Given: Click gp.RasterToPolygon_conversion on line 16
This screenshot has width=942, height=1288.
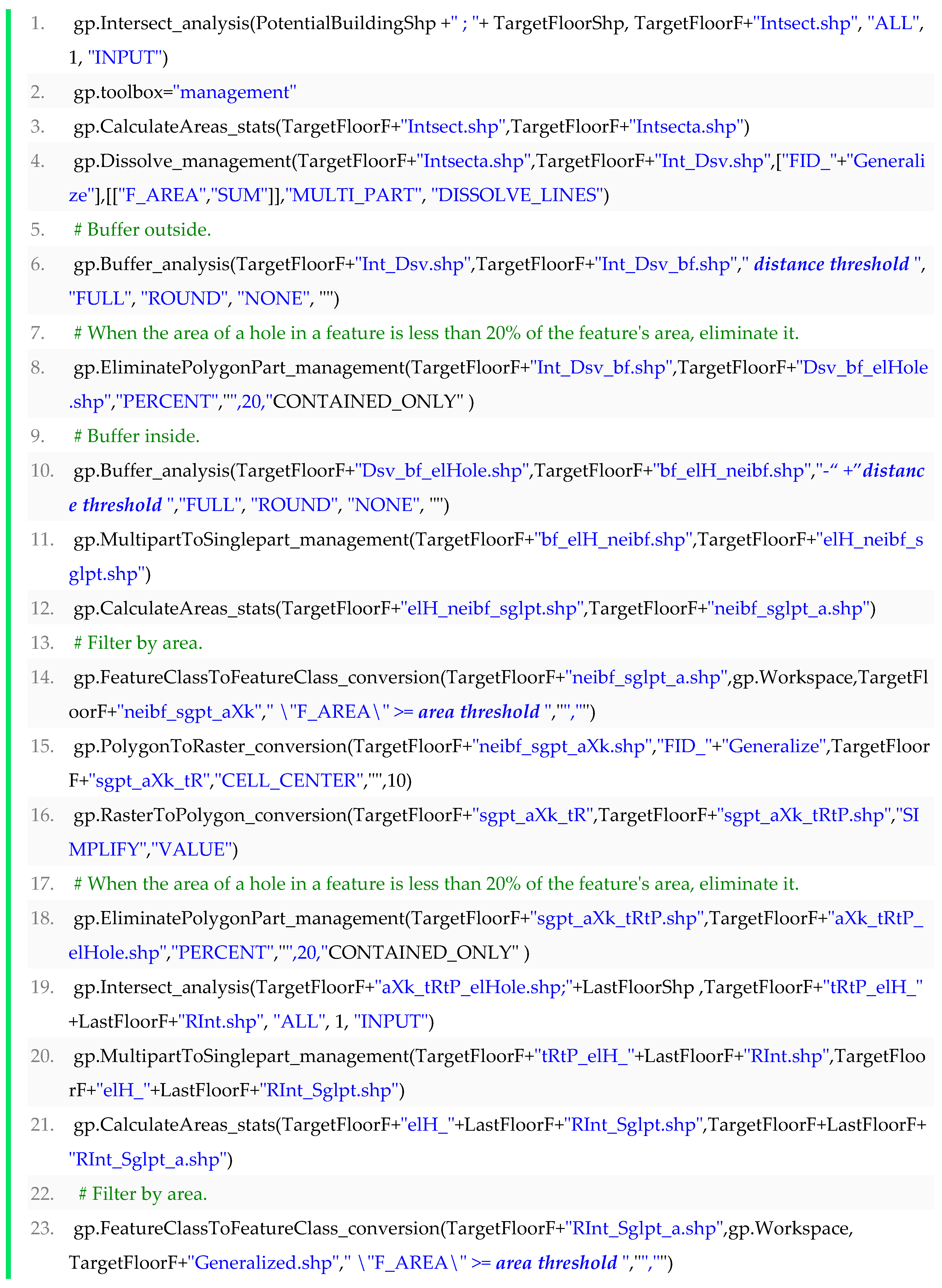Looking at the screenshot, I should pos(210,815).
